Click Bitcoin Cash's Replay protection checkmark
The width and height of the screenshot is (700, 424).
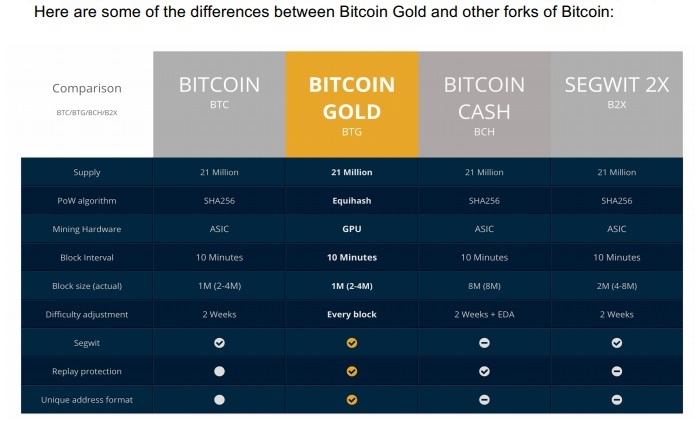[484, 371]
